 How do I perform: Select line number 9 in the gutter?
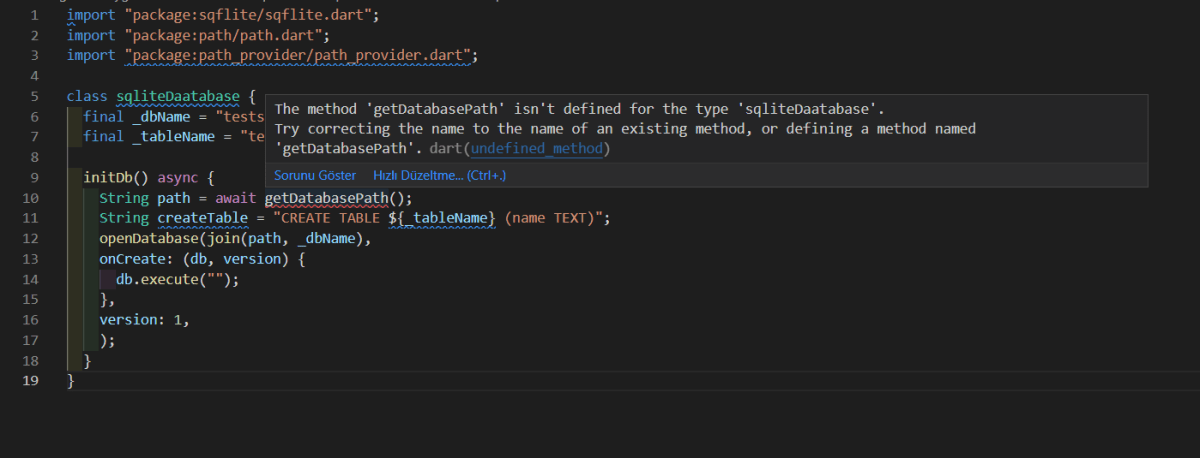point(36,177)
